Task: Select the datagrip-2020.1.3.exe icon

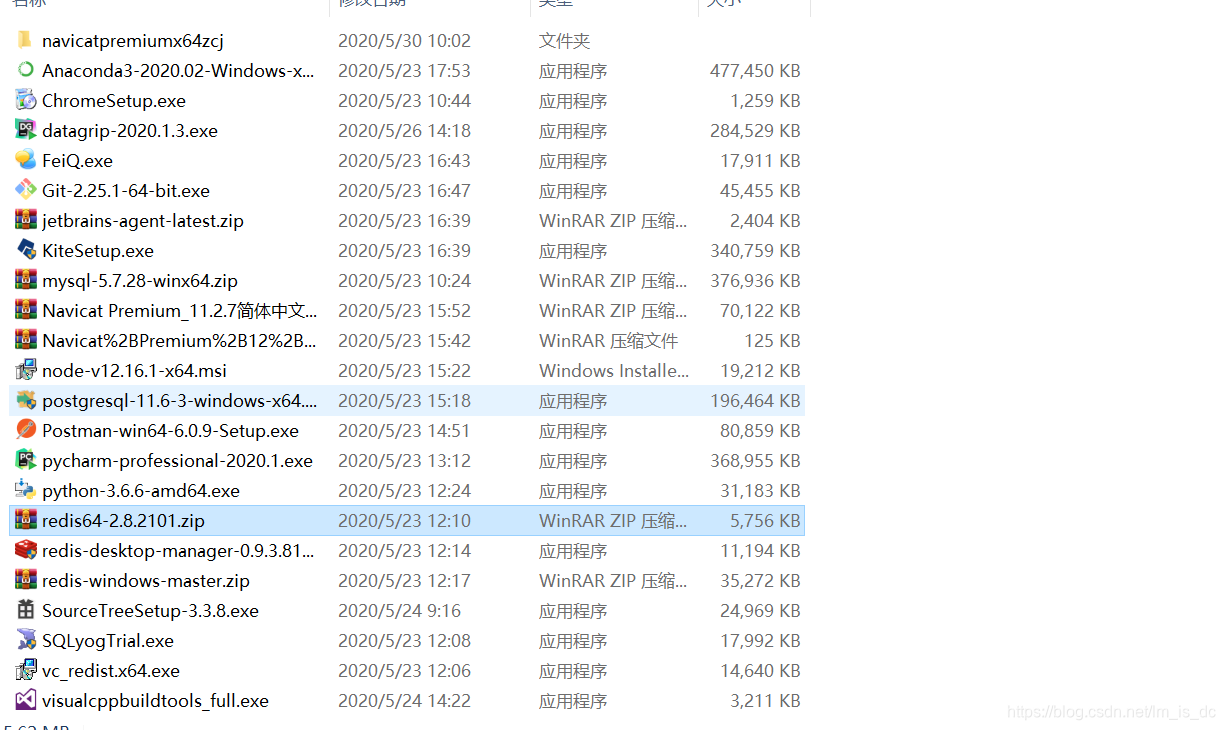Action: (26, 130)
